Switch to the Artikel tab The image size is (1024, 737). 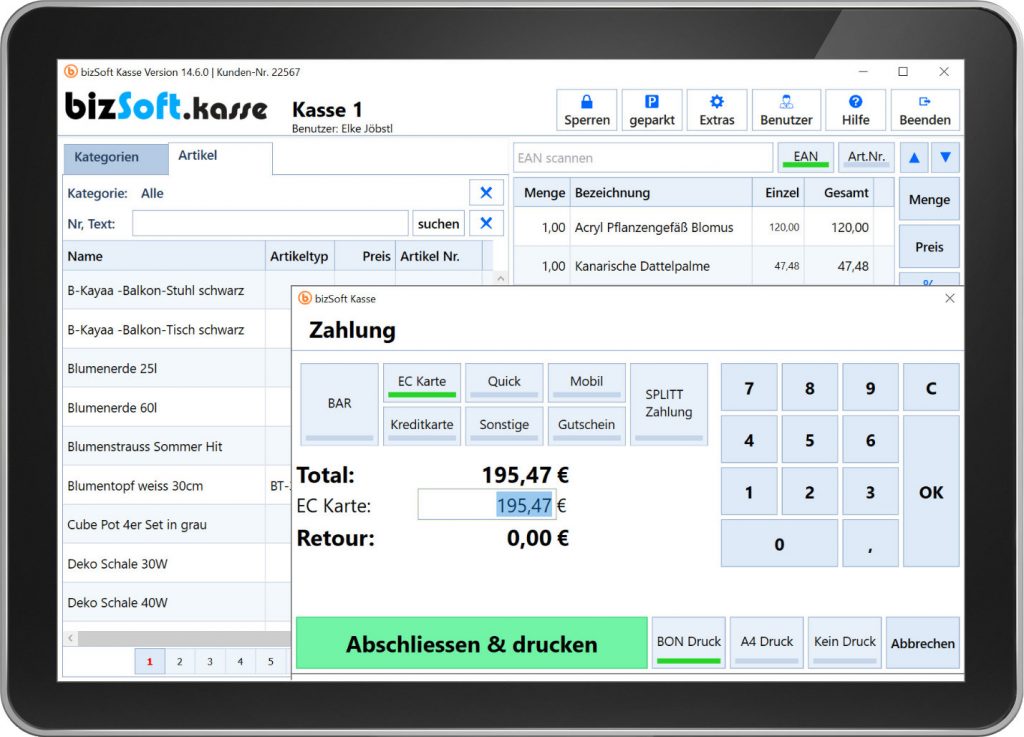pyautogui.click(x=220, y=157)
